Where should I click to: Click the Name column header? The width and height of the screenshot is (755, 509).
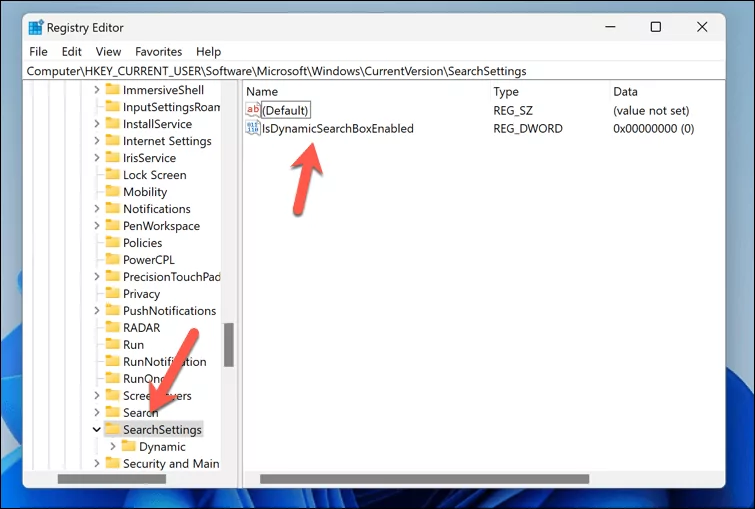click(367, 91)
